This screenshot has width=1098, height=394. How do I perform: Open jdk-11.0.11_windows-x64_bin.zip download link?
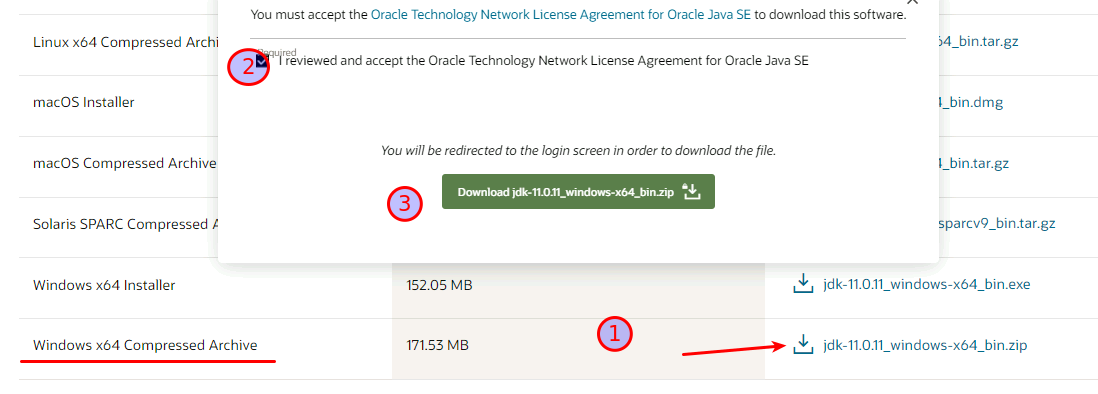click(925, 344)
